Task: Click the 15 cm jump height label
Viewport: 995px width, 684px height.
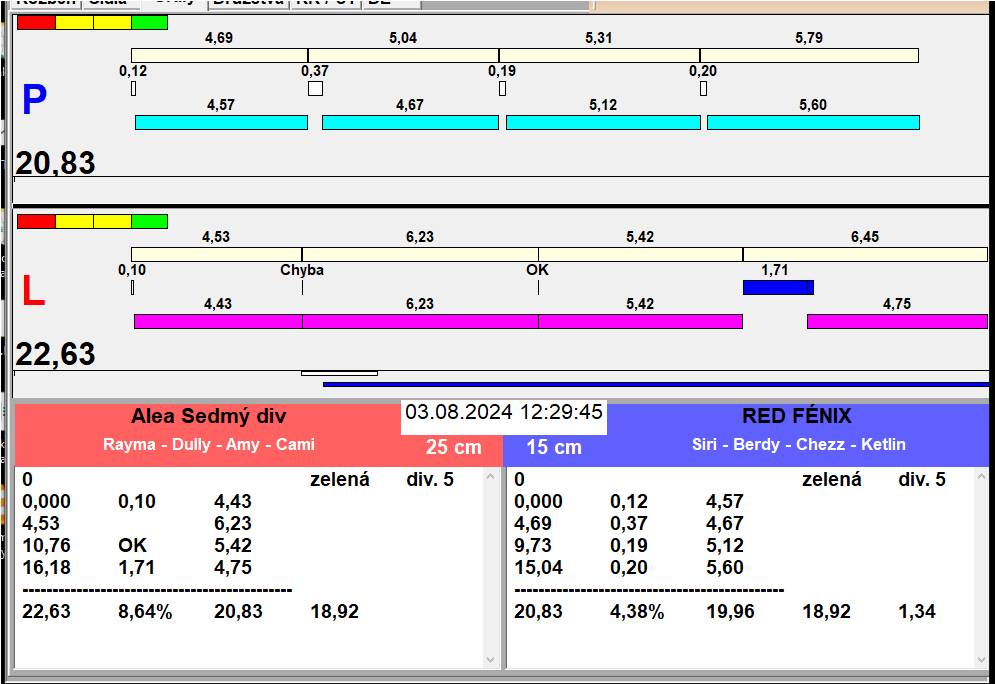Action: tap(554, 447)
